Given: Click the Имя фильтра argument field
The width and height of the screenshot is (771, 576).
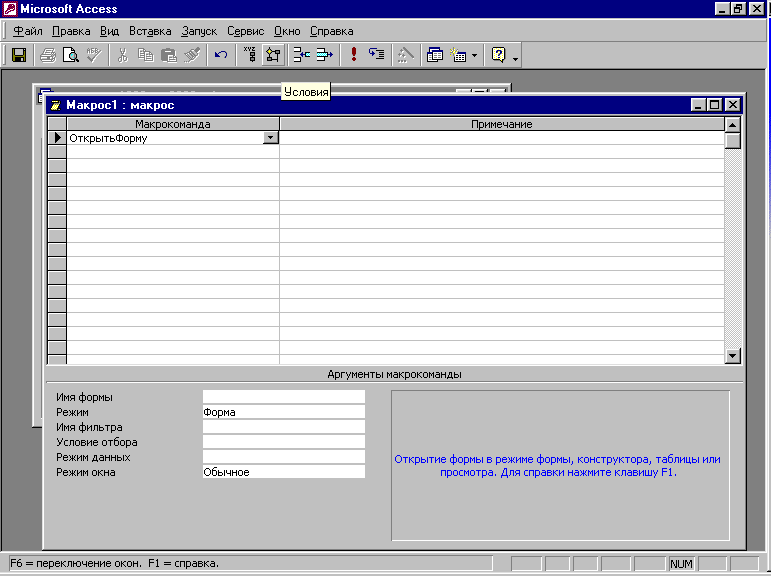Looking at the screenshot, I should point(284,427).
